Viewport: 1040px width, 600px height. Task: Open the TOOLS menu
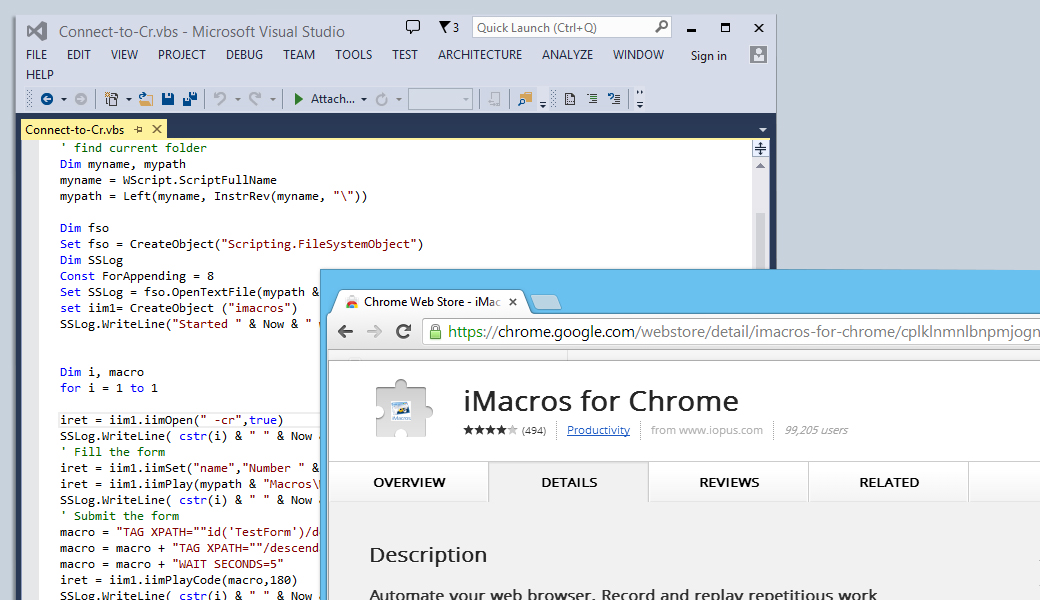[354, 55]
